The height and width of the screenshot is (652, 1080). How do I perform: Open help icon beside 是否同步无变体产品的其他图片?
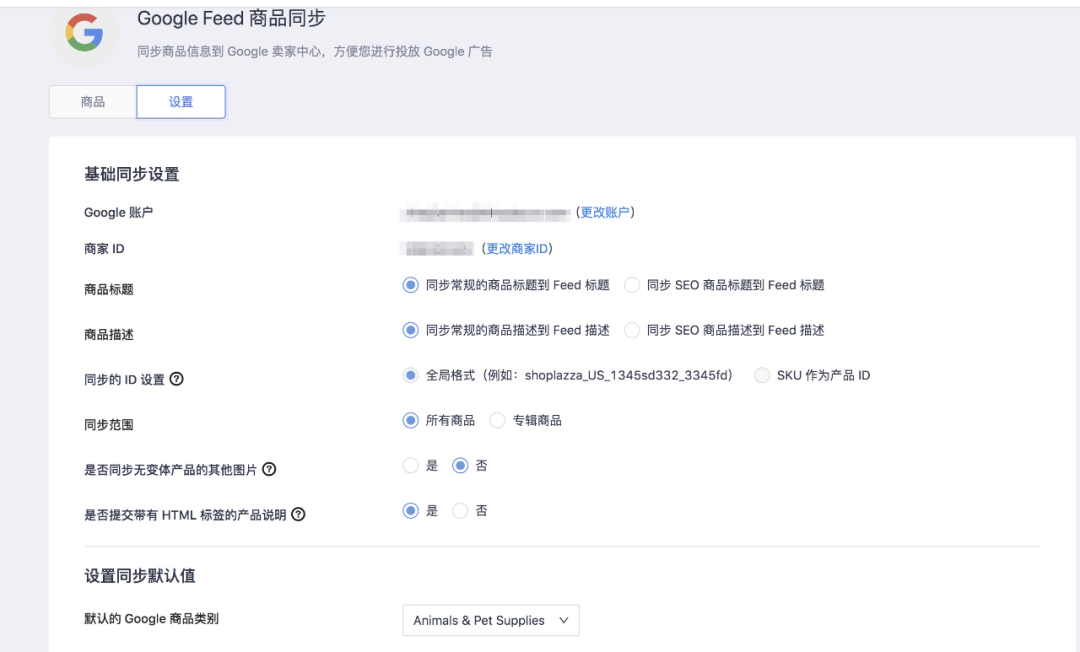269,469
